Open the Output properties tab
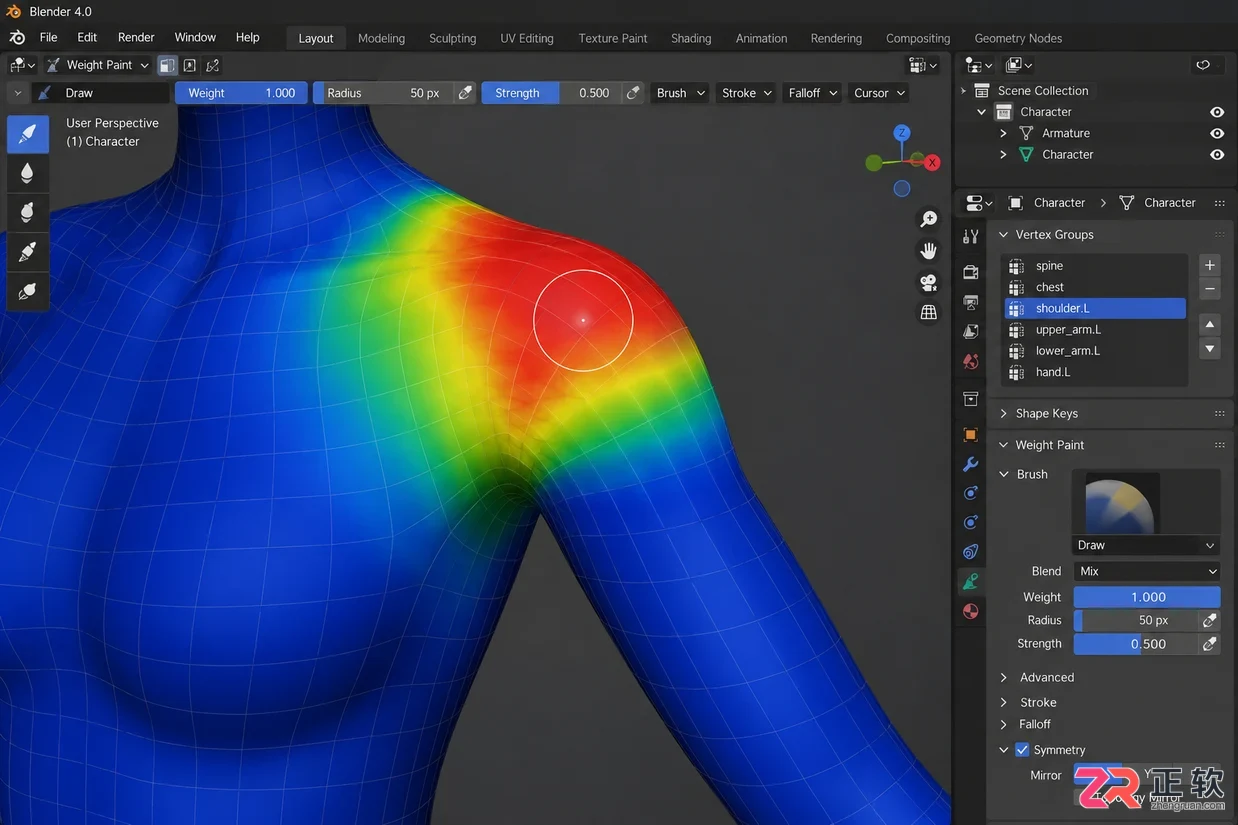1238x825 pixels. click(x=970, y=302)
